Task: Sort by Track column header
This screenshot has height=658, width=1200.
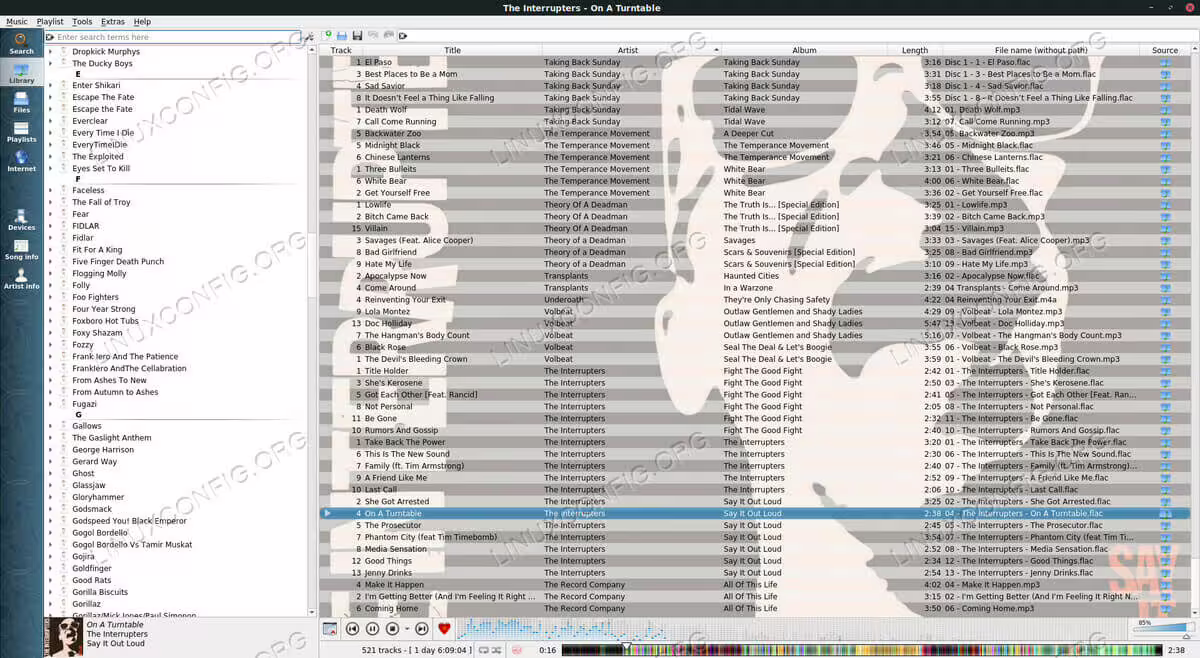Action: [x=341, y=50]
